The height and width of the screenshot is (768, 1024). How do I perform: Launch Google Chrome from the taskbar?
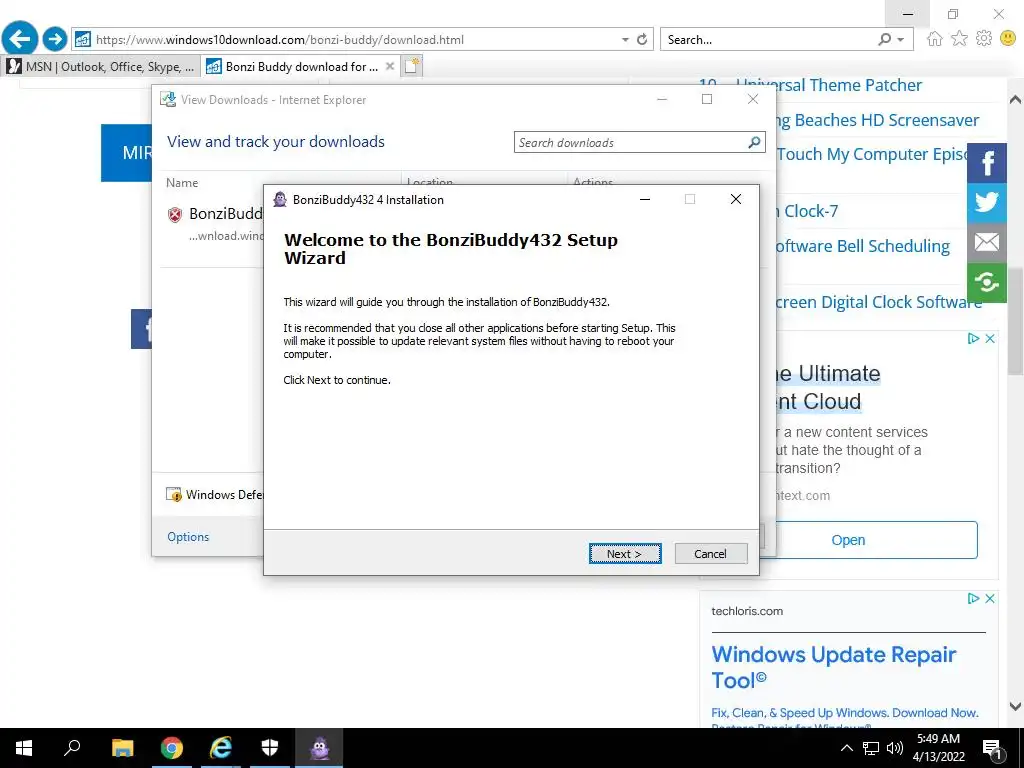pos(172,748)
